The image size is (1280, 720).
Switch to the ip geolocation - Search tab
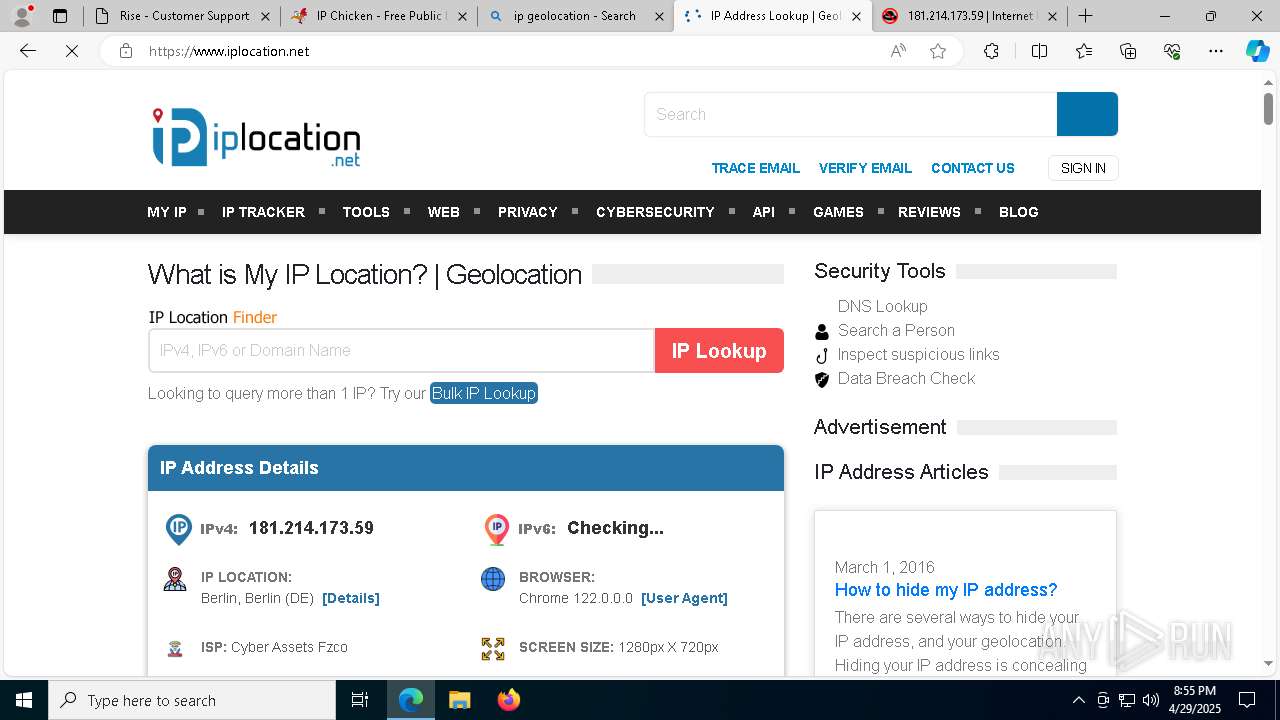tap(575, 16)
